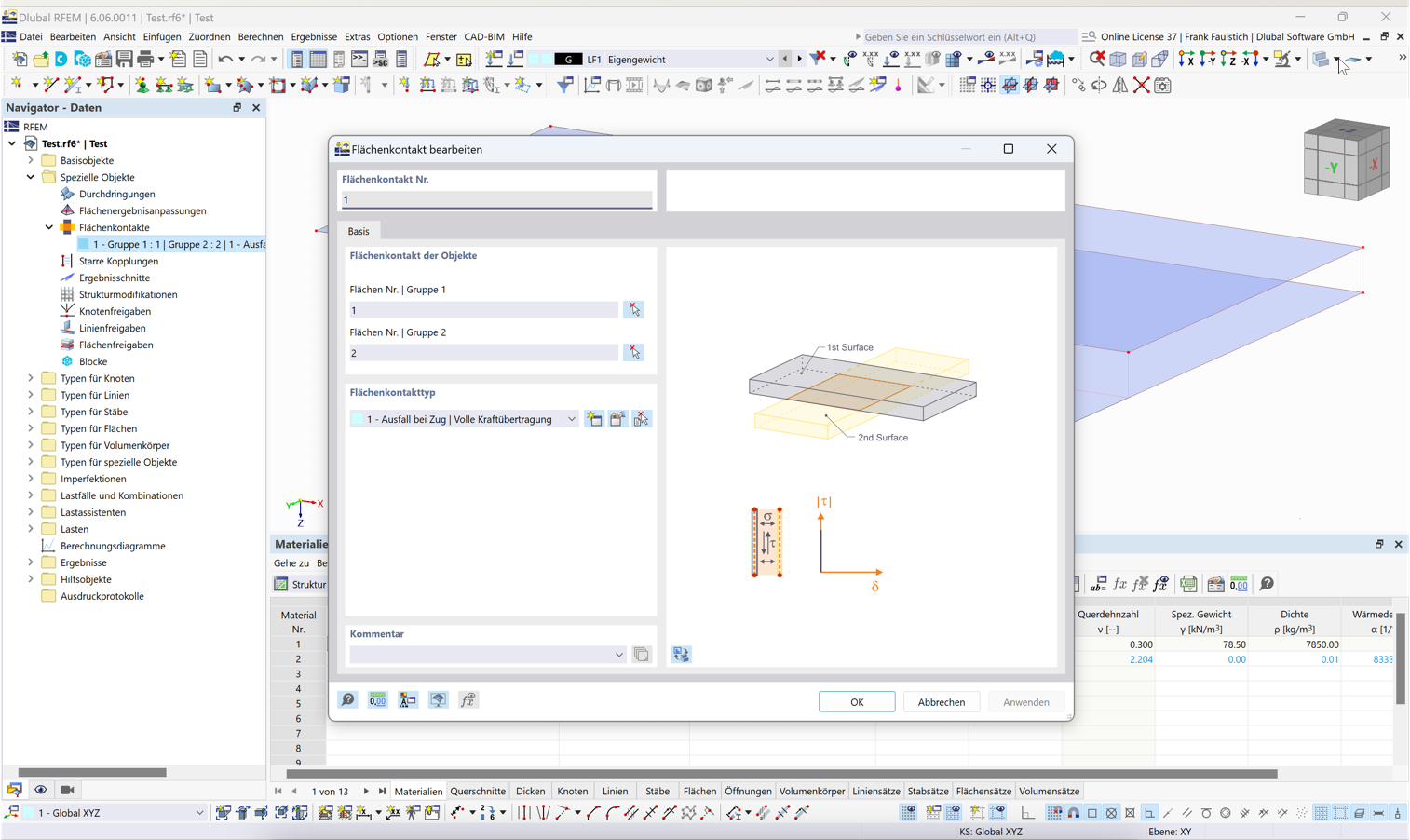Open unit settings with the 0.00 icon
The height and width of the screenshot is (840, 1410).
(x=377, y=699)
